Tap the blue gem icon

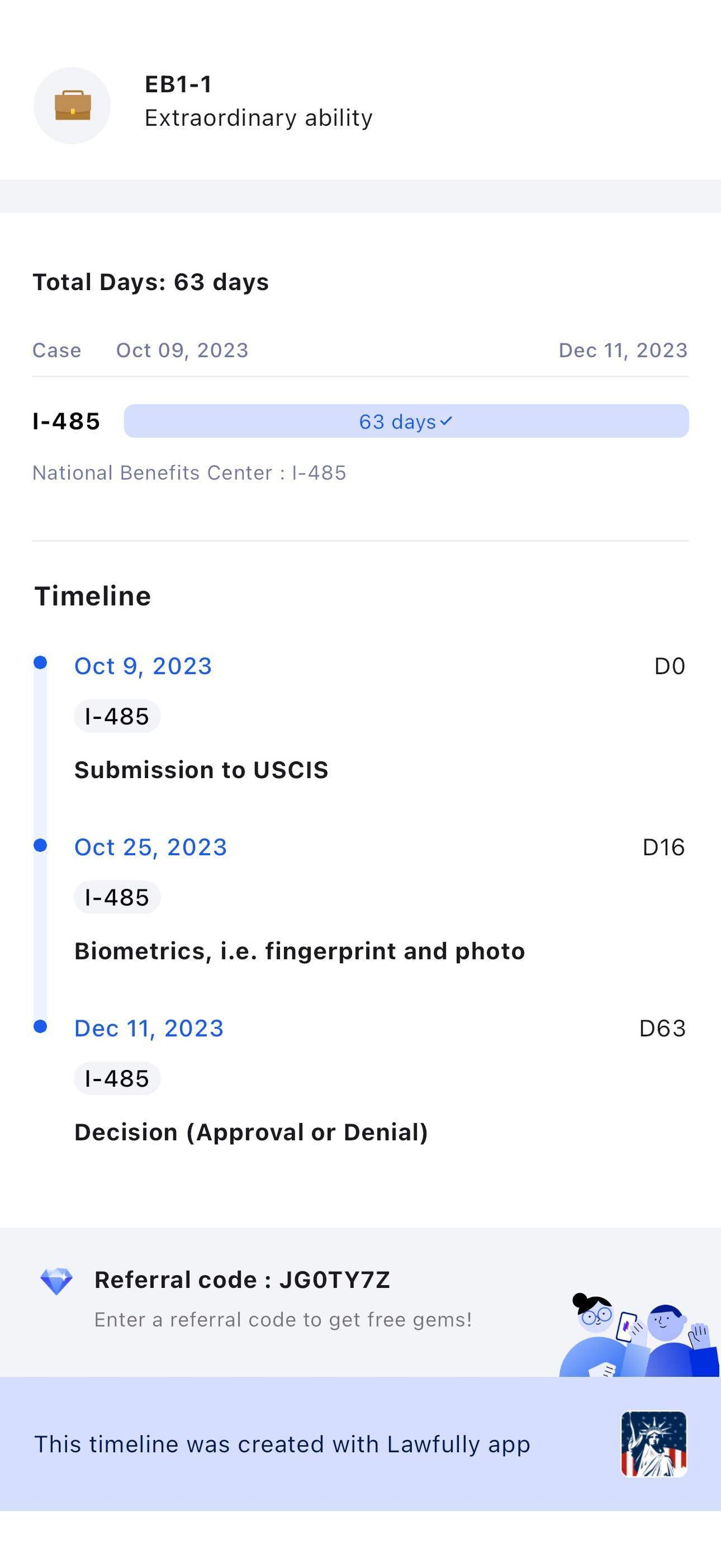point(56,1281)
